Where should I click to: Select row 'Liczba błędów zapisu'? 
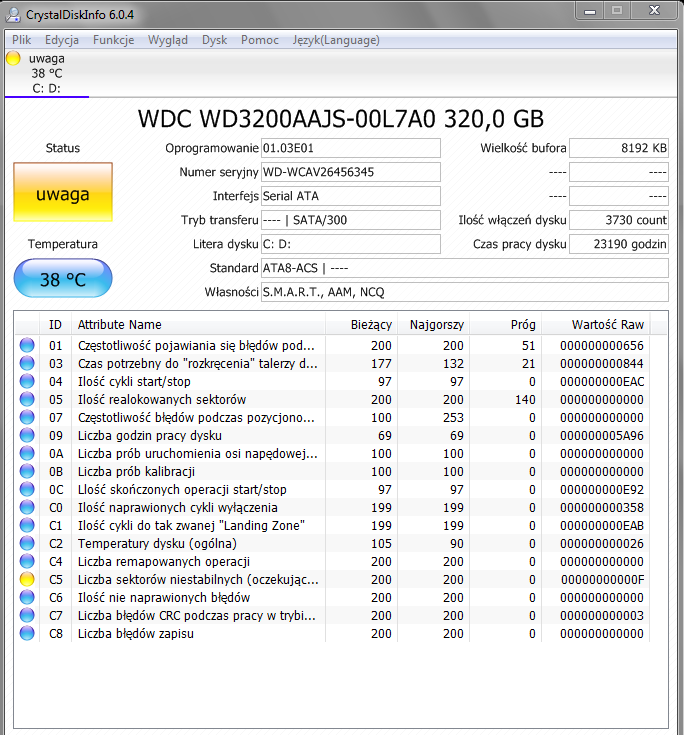332,633
